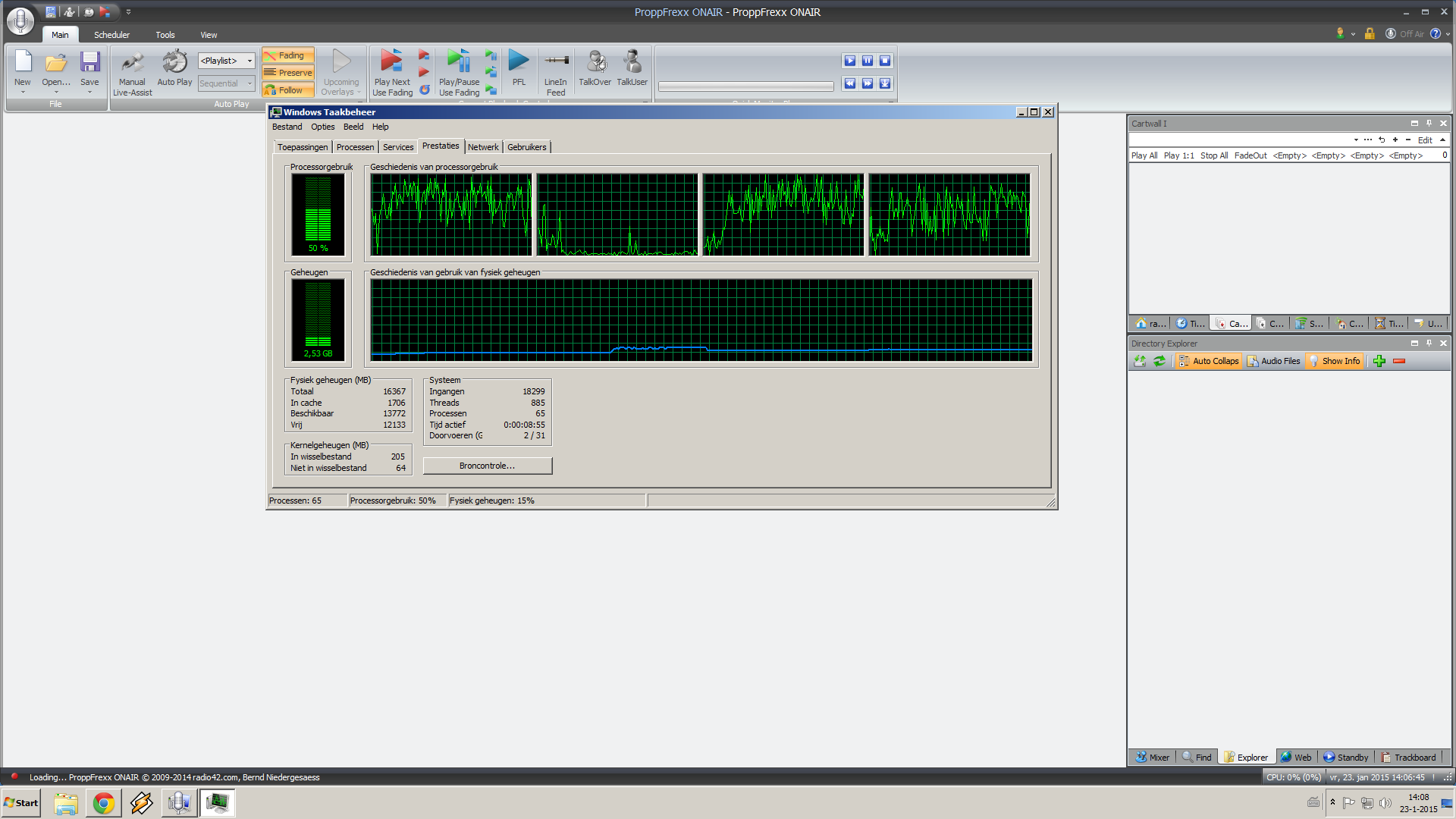Pin the Cartwall I panel
The height and width of the screenshot is (819, 1456).
pyautogui.click(x=1429, y=123)
